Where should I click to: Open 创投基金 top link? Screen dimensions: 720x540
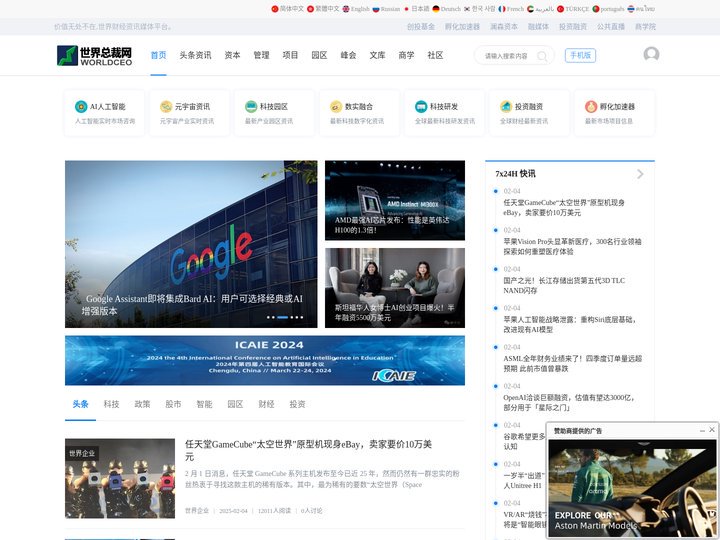pyautogui.click(x=421, y=27)
